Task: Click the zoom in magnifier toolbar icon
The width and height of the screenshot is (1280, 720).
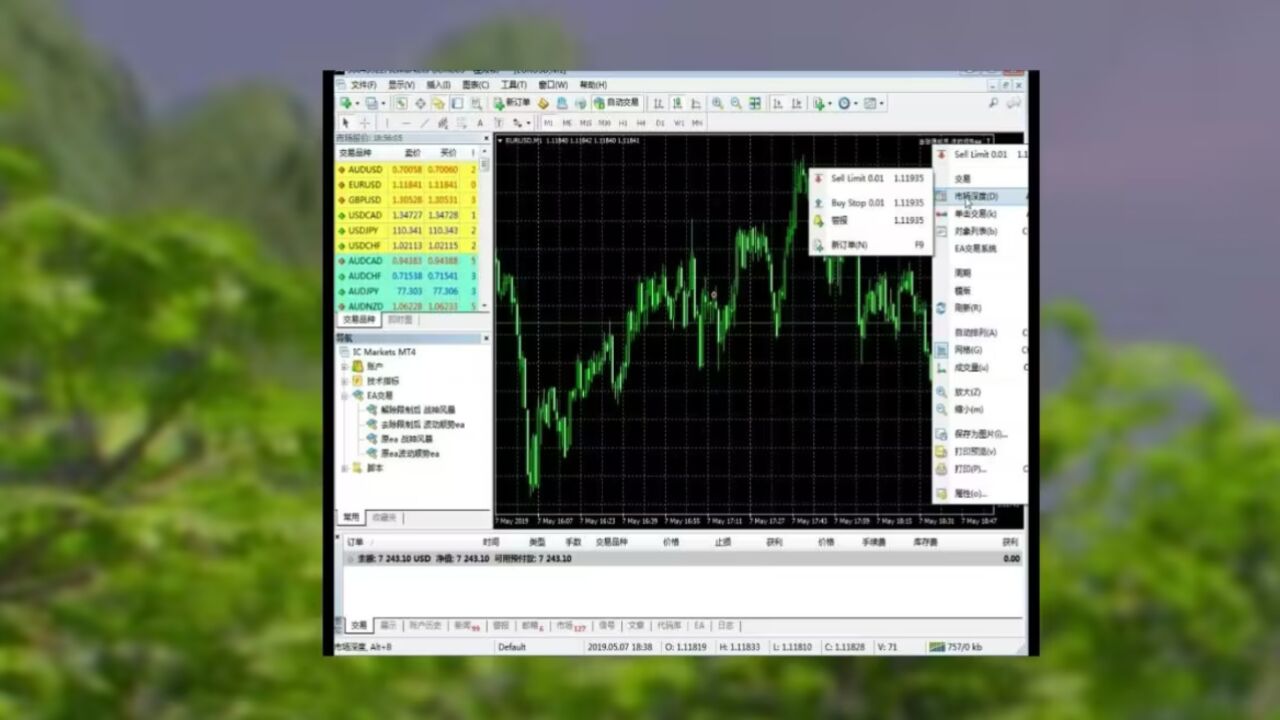Action: pyautogui.click(x=717, y=103)
